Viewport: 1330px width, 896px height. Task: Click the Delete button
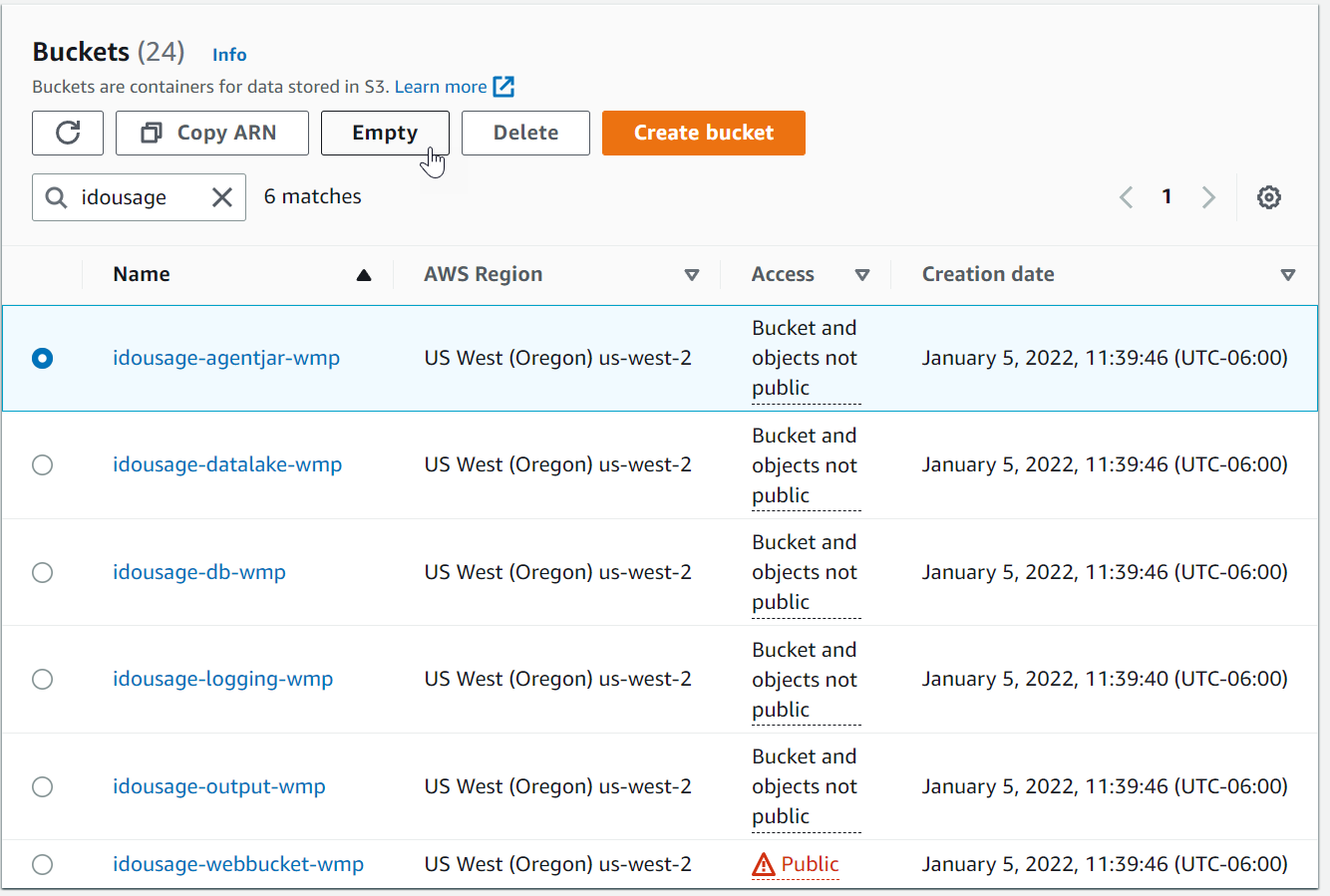pos(525,133)
